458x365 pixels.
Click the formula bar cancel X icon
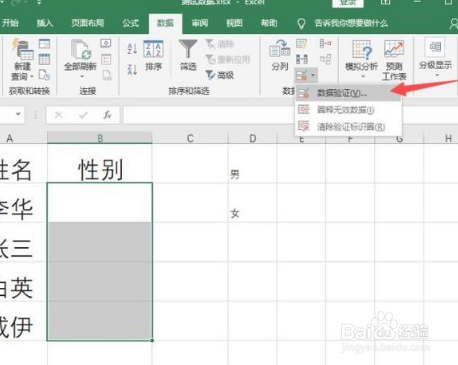tap(58, 115)
